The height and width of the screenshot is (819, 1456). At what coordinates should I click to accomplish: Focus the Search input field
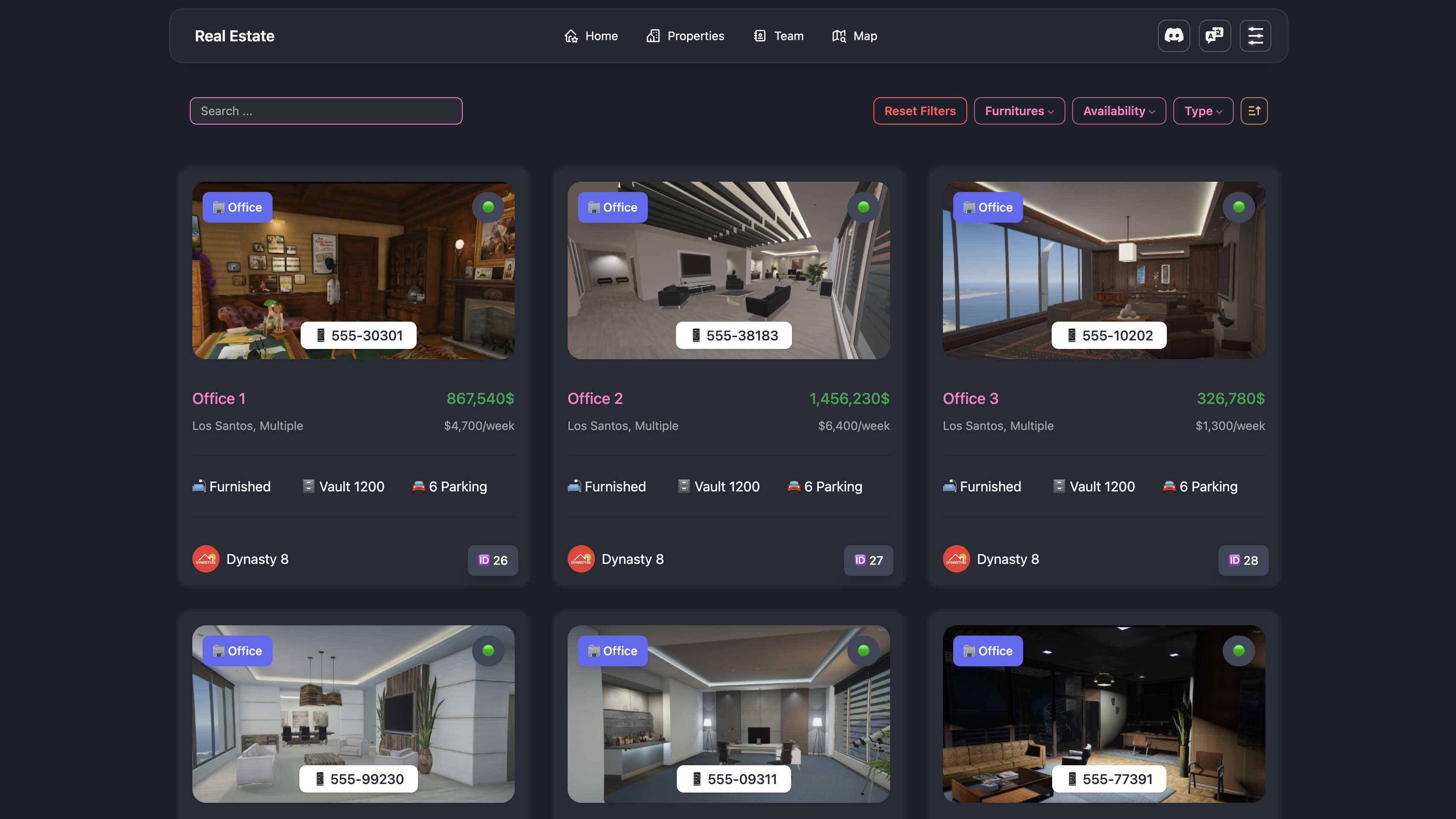pyautogui.click(x=325, y=111)
